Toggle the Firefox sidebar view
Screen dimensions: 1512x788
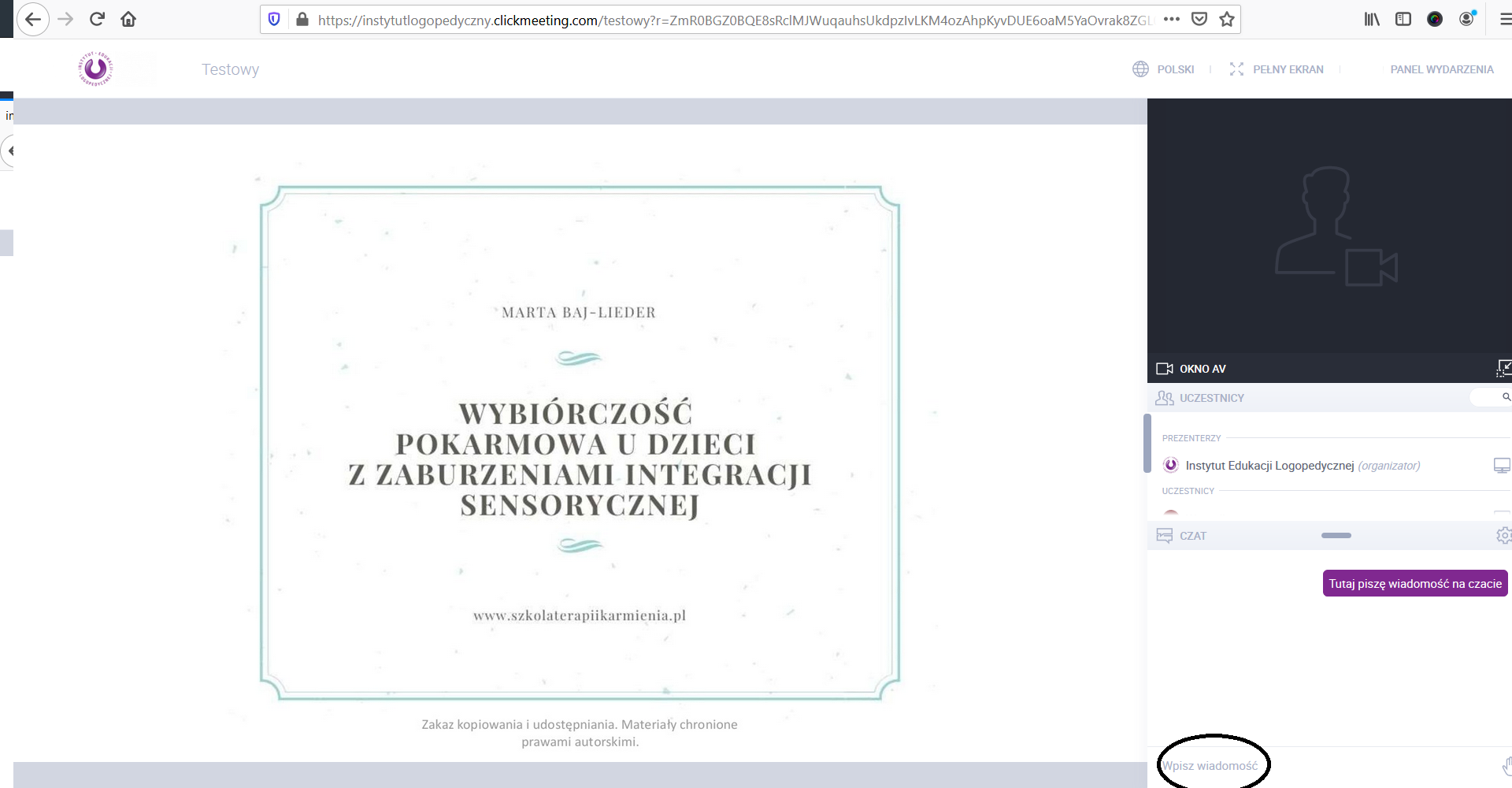coord(1403,20)
